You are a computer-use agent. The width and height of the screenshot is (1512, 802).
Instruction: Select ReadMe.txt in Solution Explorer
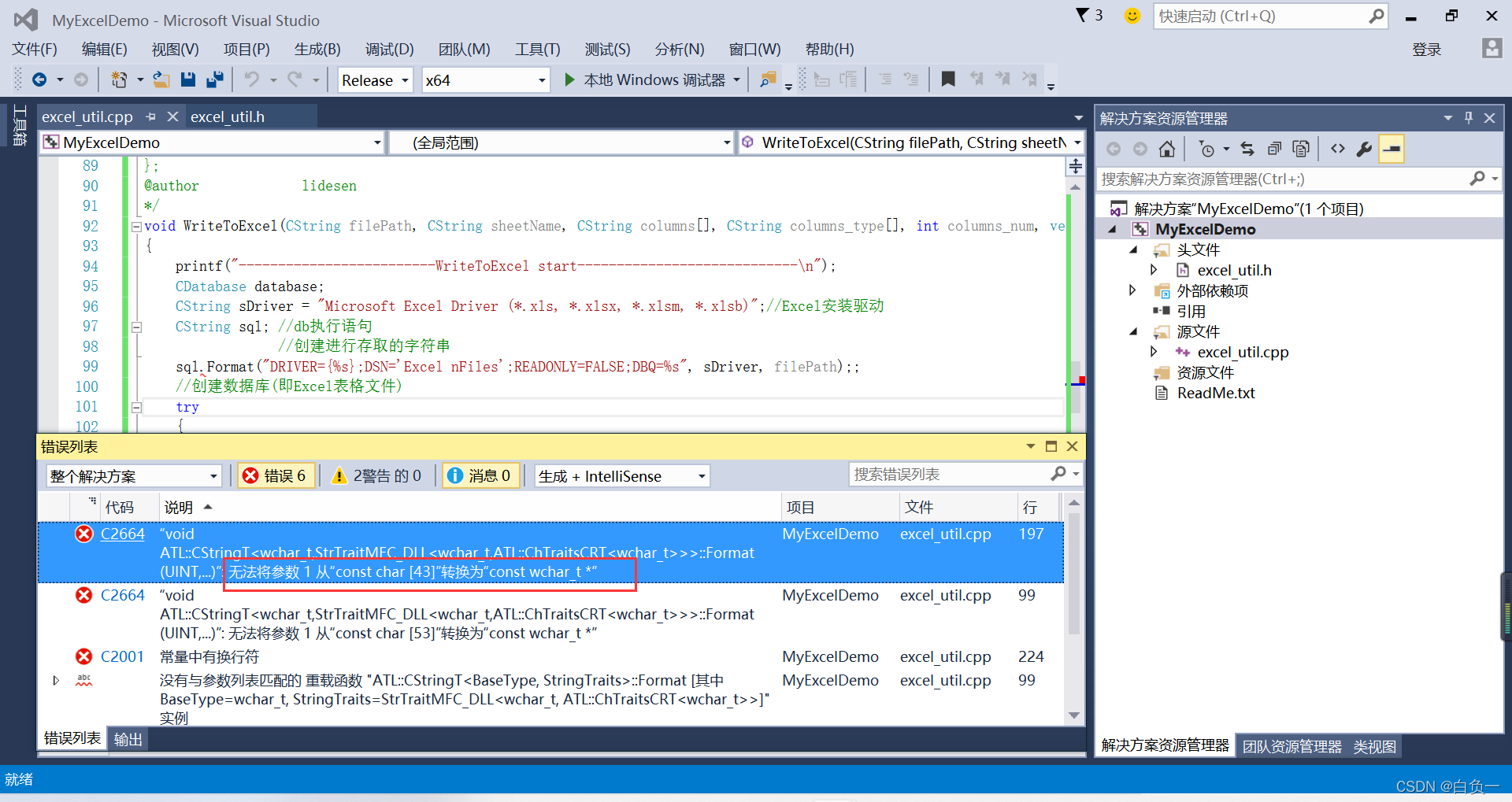pyautogui.click(x=1215, y=393)
